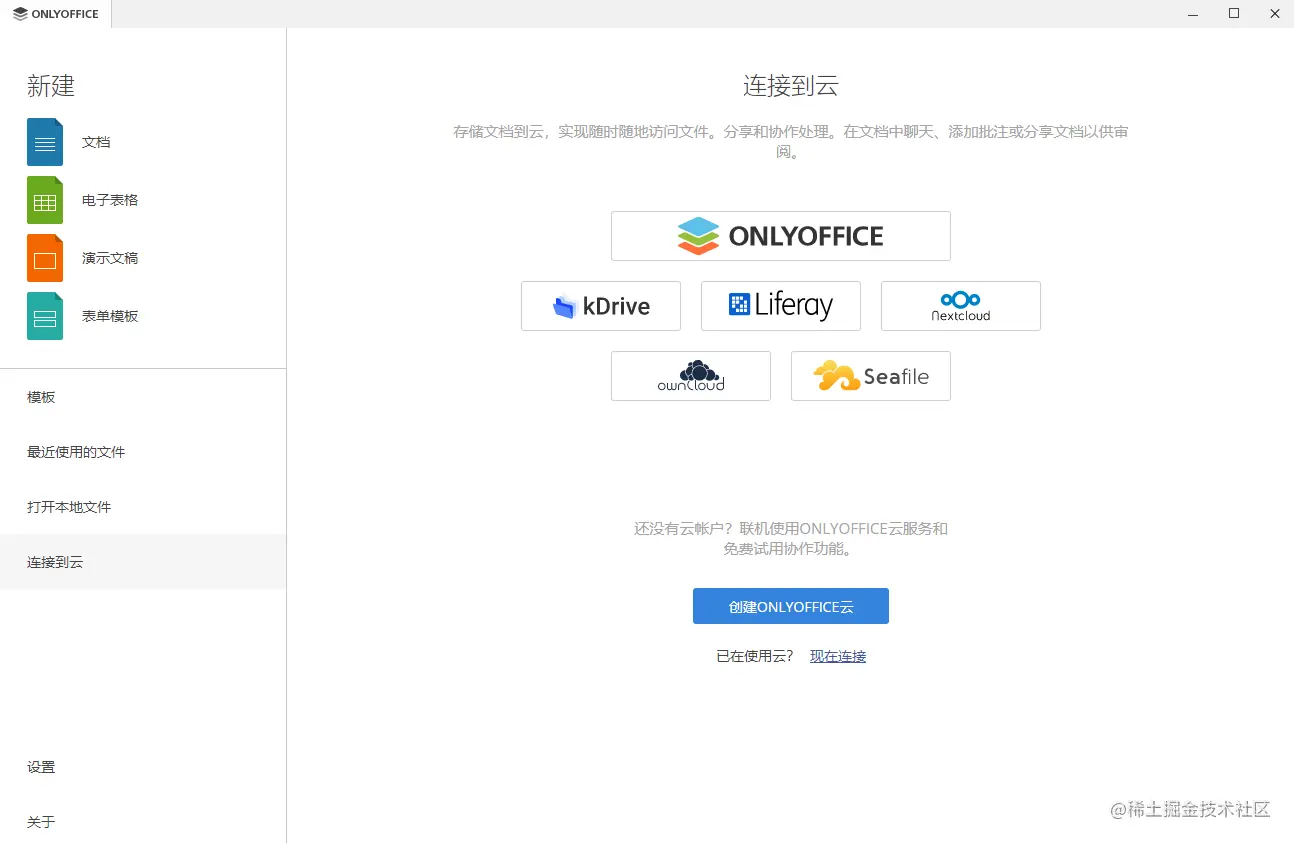The image size is (1294, 843).
Task: Click the 电子表格 label under 新建
Action: (x=110, y=200)
